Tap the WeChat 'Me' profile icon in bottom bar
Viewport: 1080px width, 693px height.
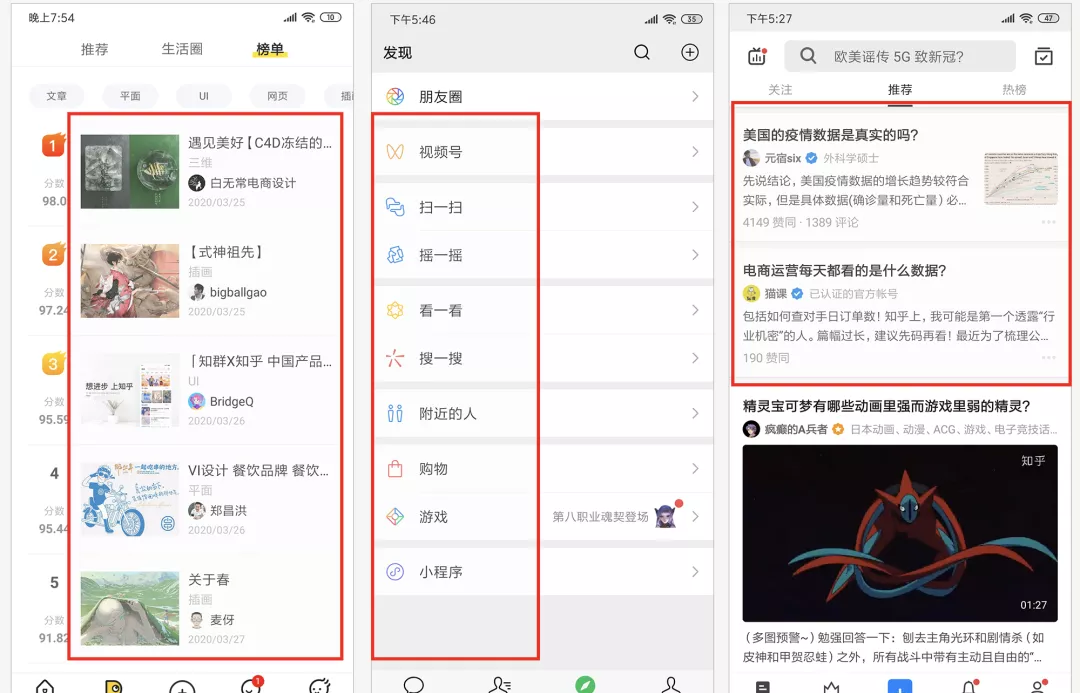(x=670, y=685)
